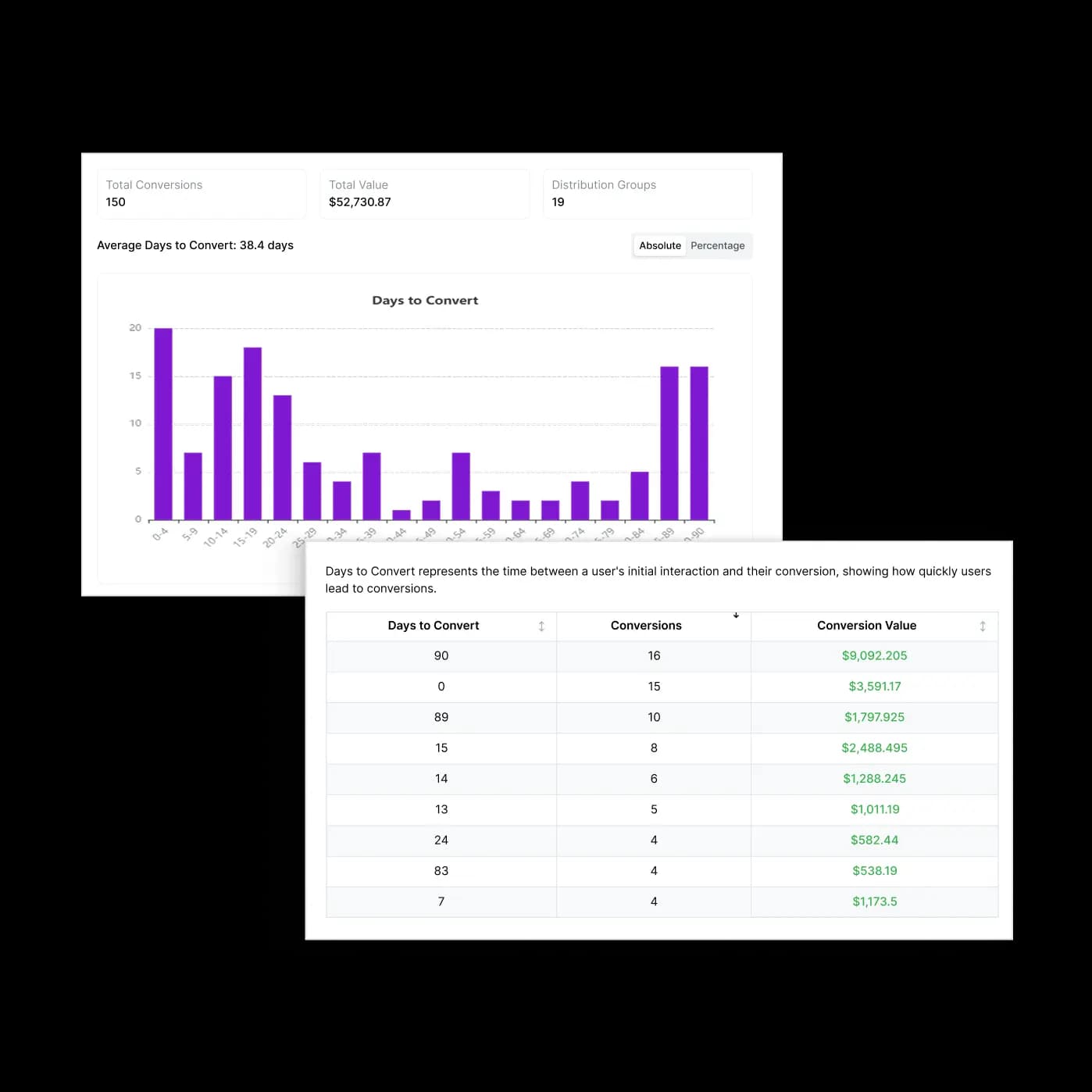Click the Conversions column header text
Screen dimensions: 1092x1092
645,626
